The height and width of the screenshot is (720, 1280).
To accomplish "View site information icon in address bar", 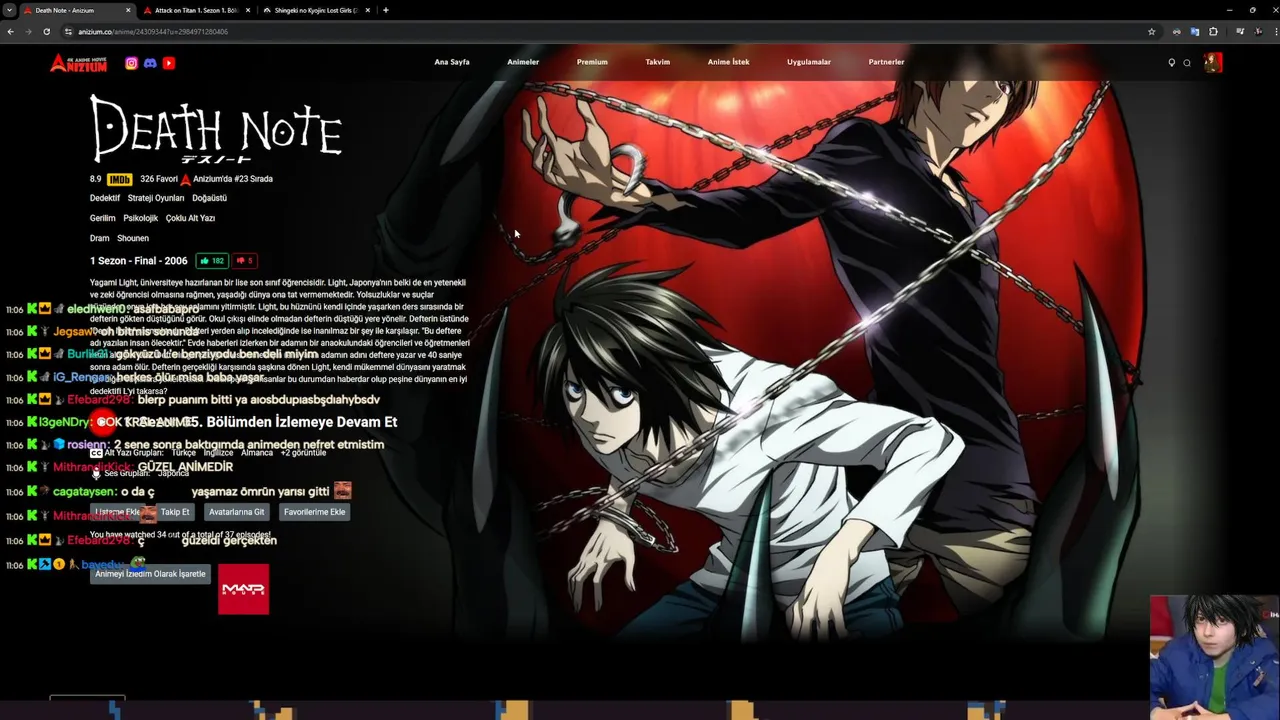I will 68,32.
